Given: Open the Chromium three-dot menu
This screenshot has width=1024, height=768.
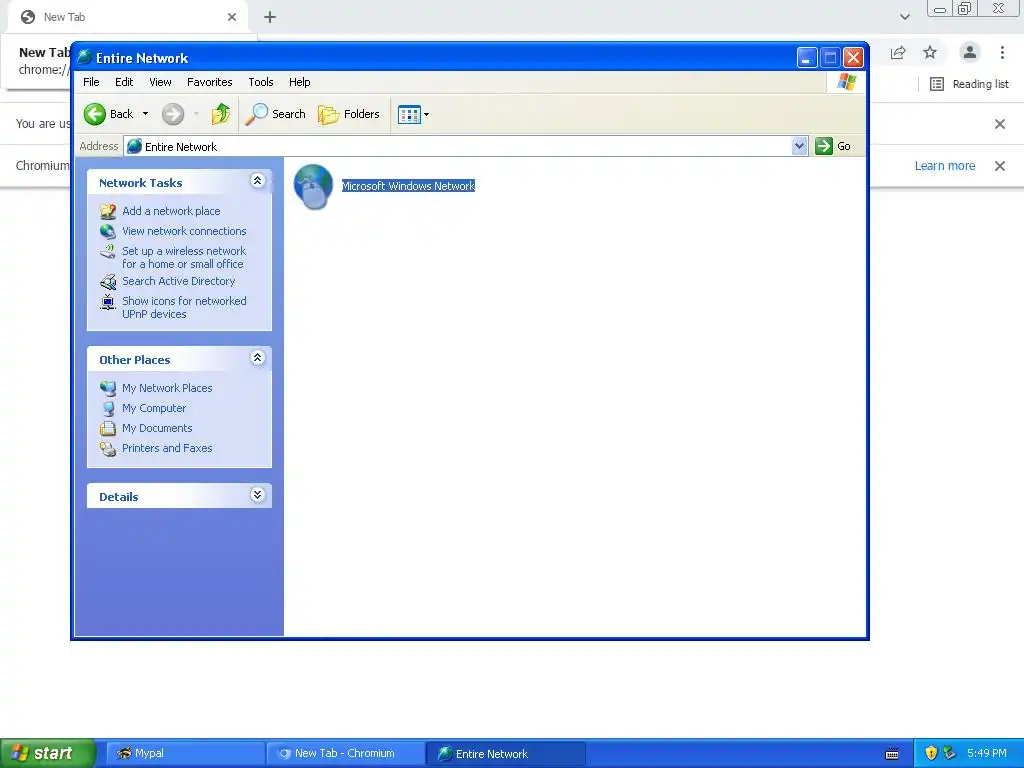Looking at the screenshot, I should point(1002,52).
